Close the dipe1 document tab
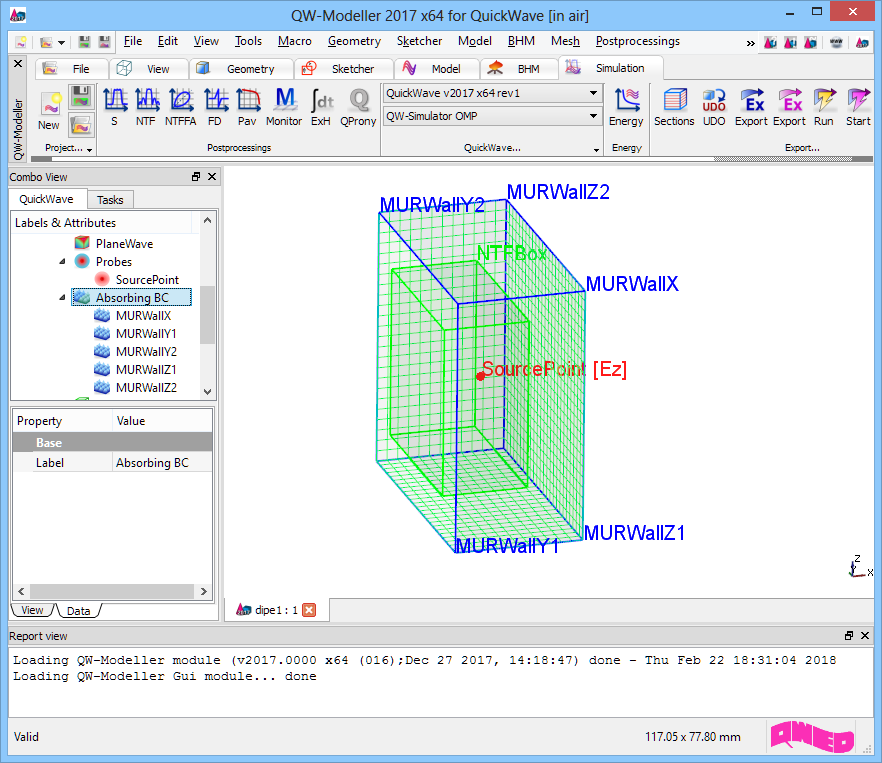Viewport: 882px width, 763px height. 309,610
